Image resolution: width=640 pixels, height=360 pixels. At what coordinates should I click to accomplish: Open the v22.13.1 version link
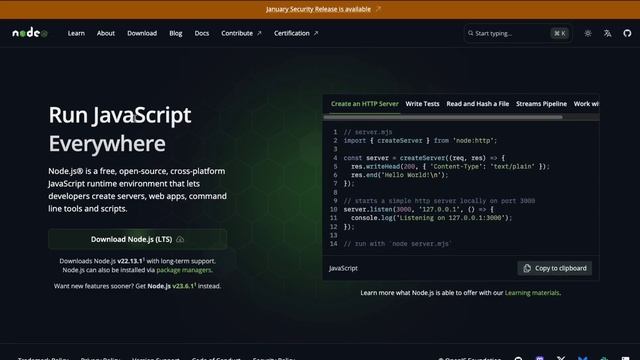(x=130, y=261)
